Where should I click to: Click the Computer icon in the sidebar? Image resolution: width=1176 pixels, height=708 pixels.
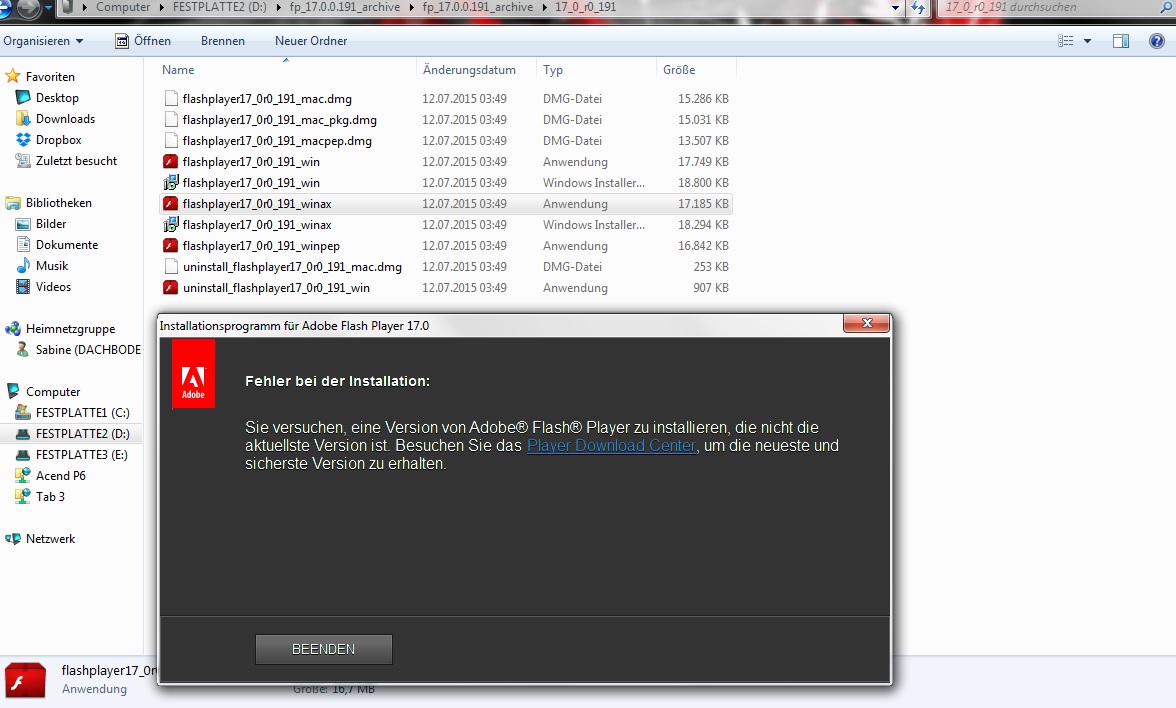pos(13,392)
